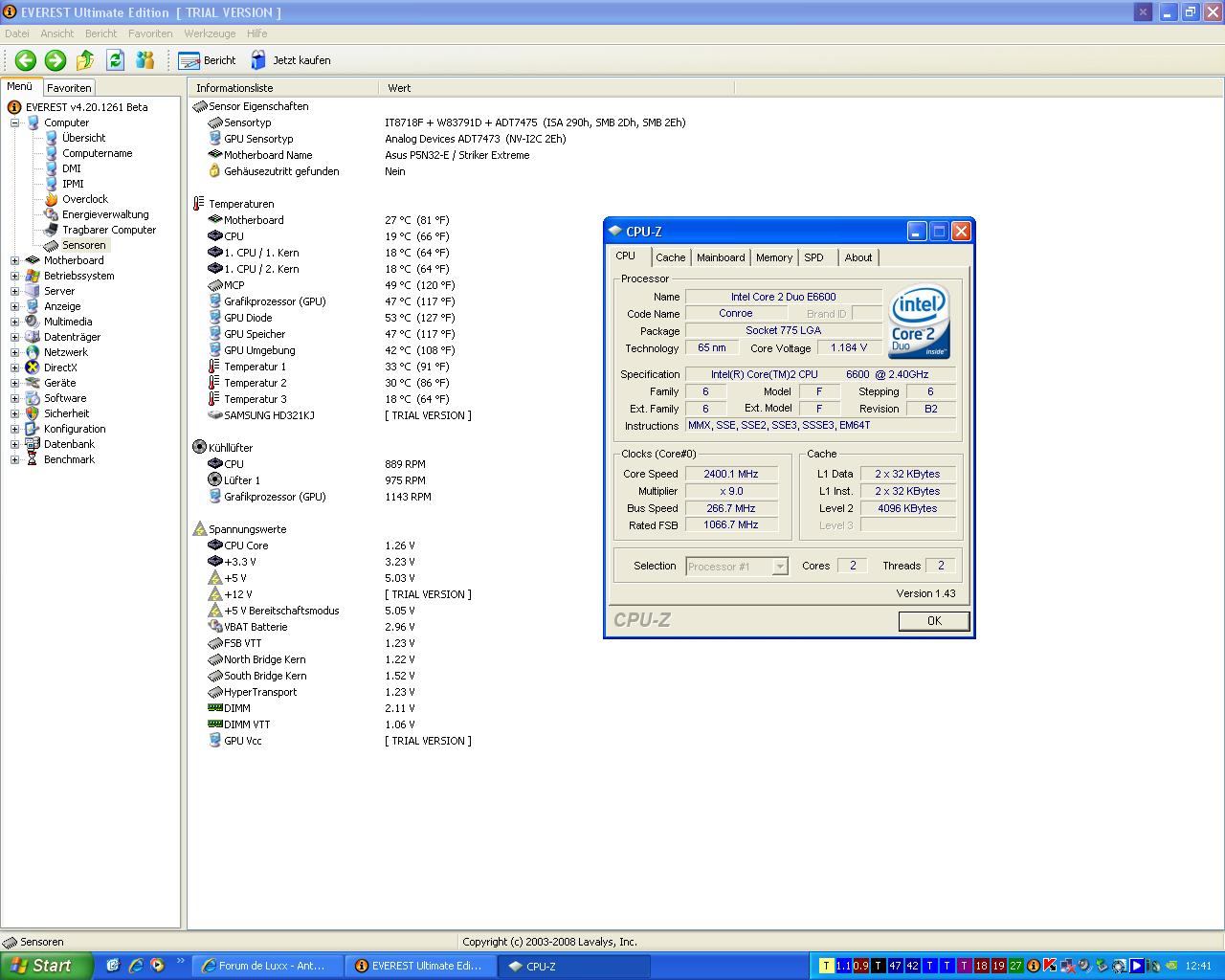Click the green back arrow toolbar icon
1225x980 pixels.
coord(26,60)
